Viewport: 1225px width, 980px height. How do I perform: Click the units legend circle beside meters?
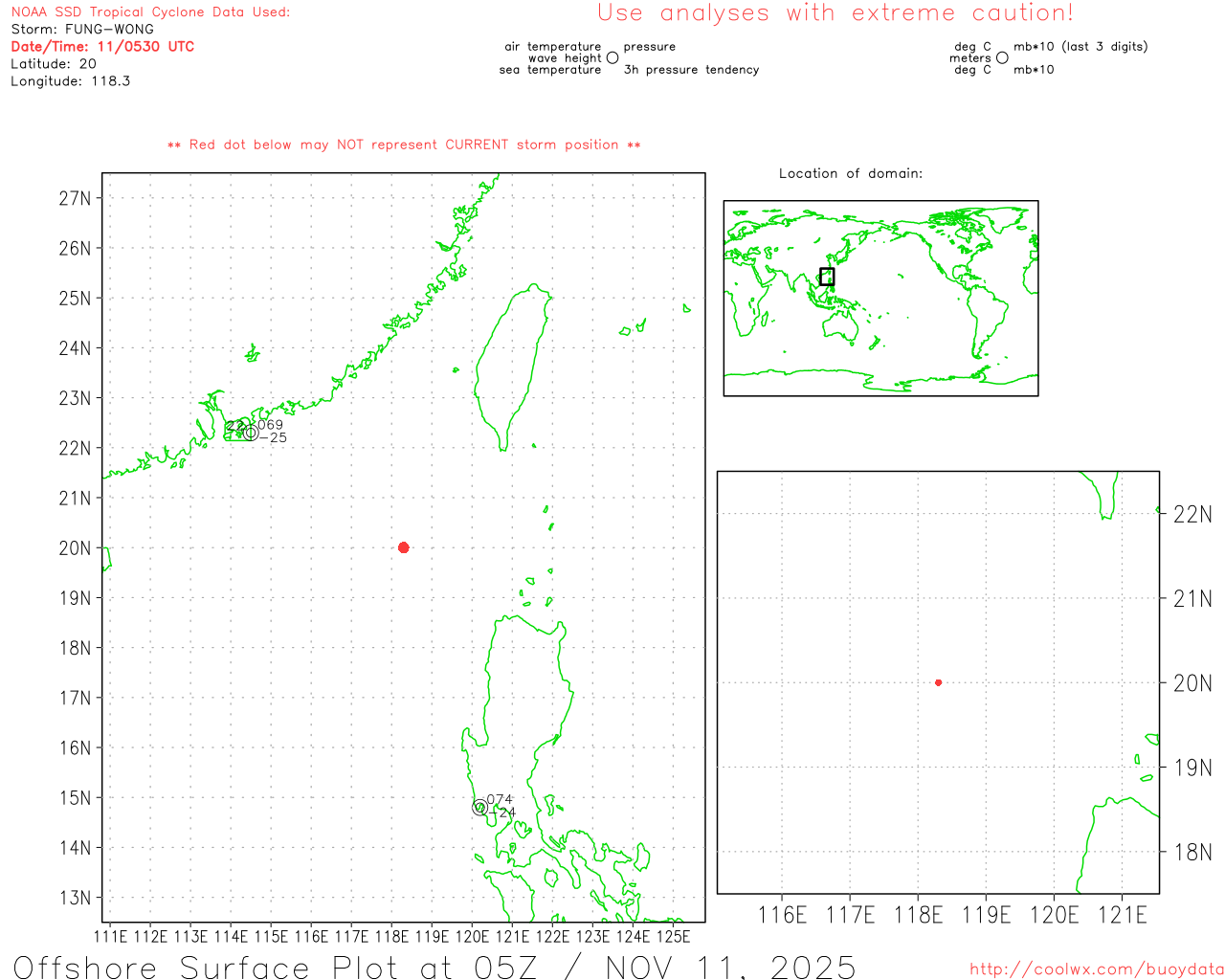point(1002,57)
